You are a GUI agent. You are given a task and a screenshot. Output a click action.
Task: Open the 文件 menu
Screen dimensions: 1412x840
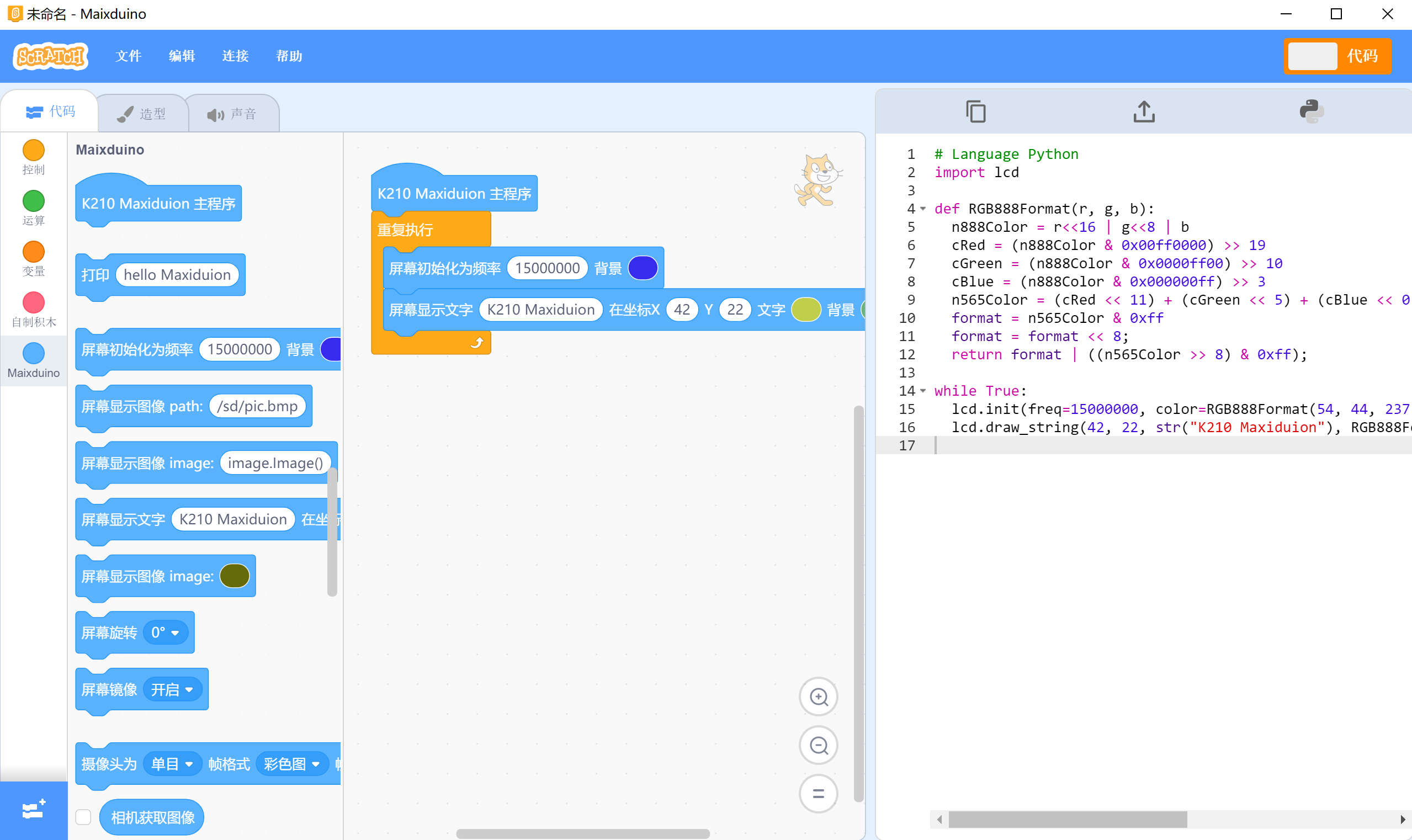[129, 56]
